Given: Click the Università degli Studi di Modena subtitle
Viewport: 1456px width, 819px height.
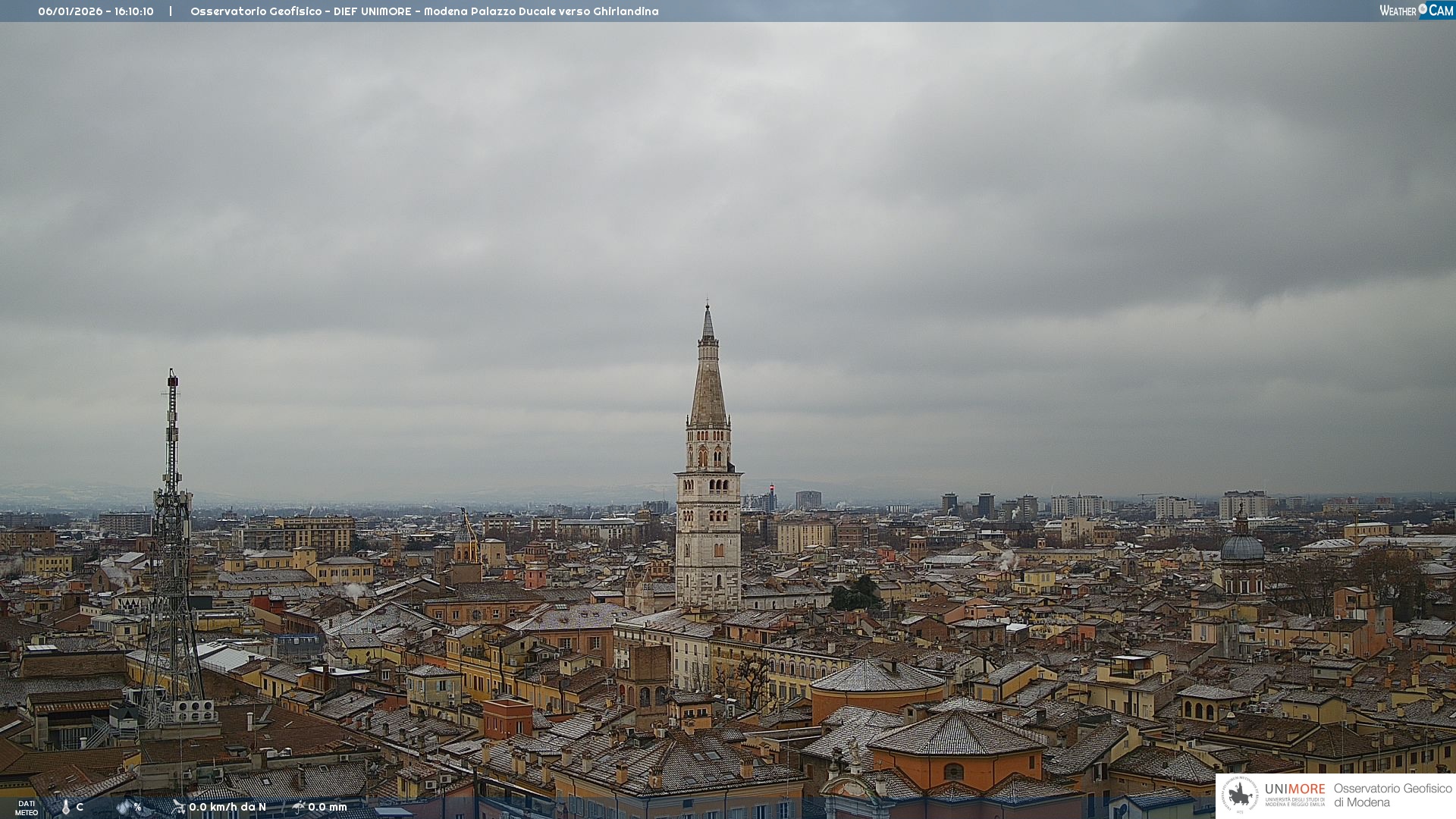Looking at the screenshot, I should pyautogui.click(x=1294, y=802).
